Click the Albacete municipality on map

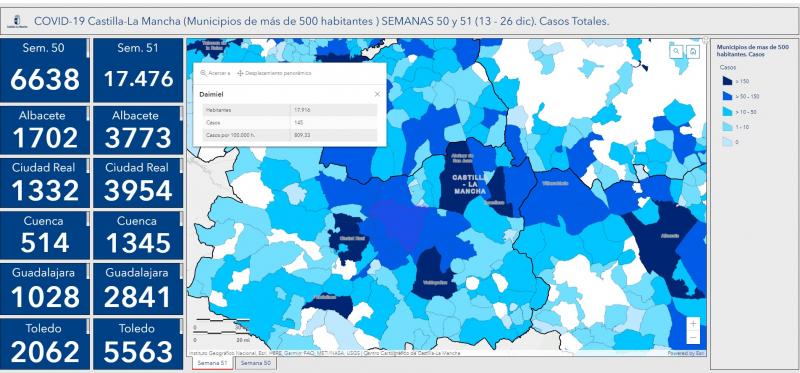click(666, 245)
